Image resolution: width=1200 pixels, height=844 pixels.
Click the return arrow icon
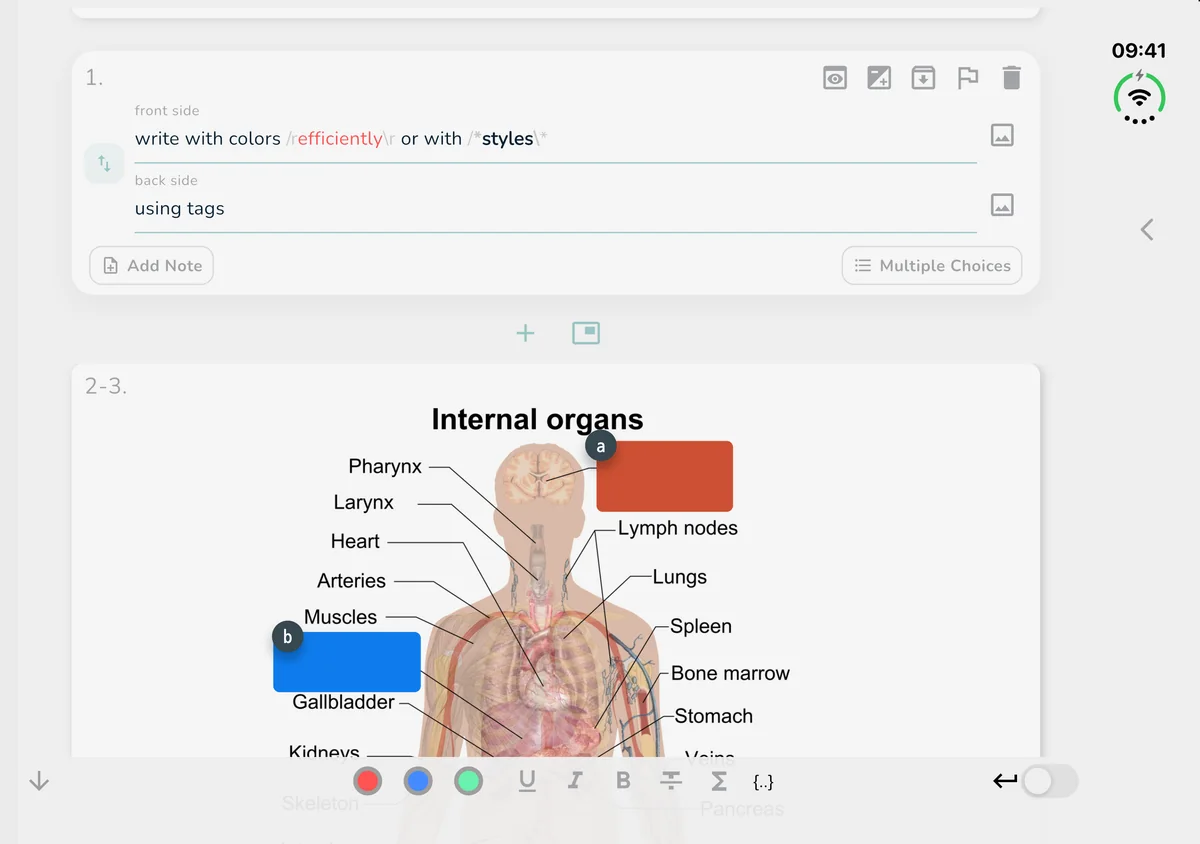(x=1005, y=781)
